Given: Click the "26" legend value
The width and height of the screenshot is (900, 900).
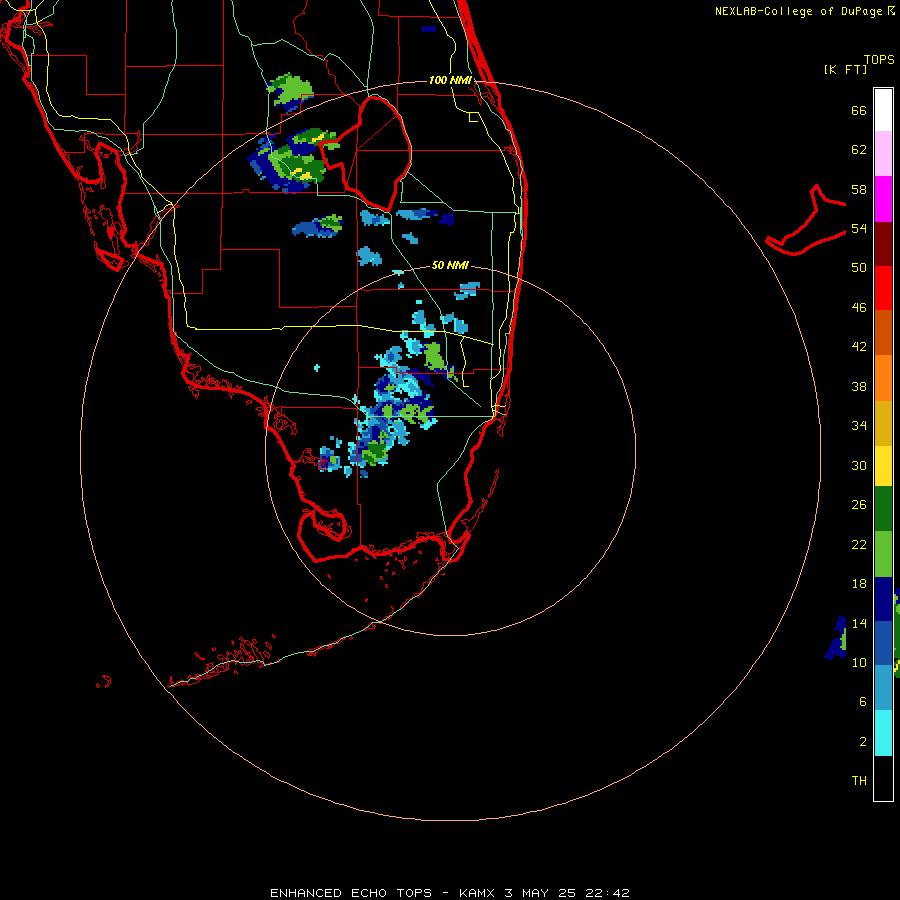Looking at the screenshot, I should [859, 505].
